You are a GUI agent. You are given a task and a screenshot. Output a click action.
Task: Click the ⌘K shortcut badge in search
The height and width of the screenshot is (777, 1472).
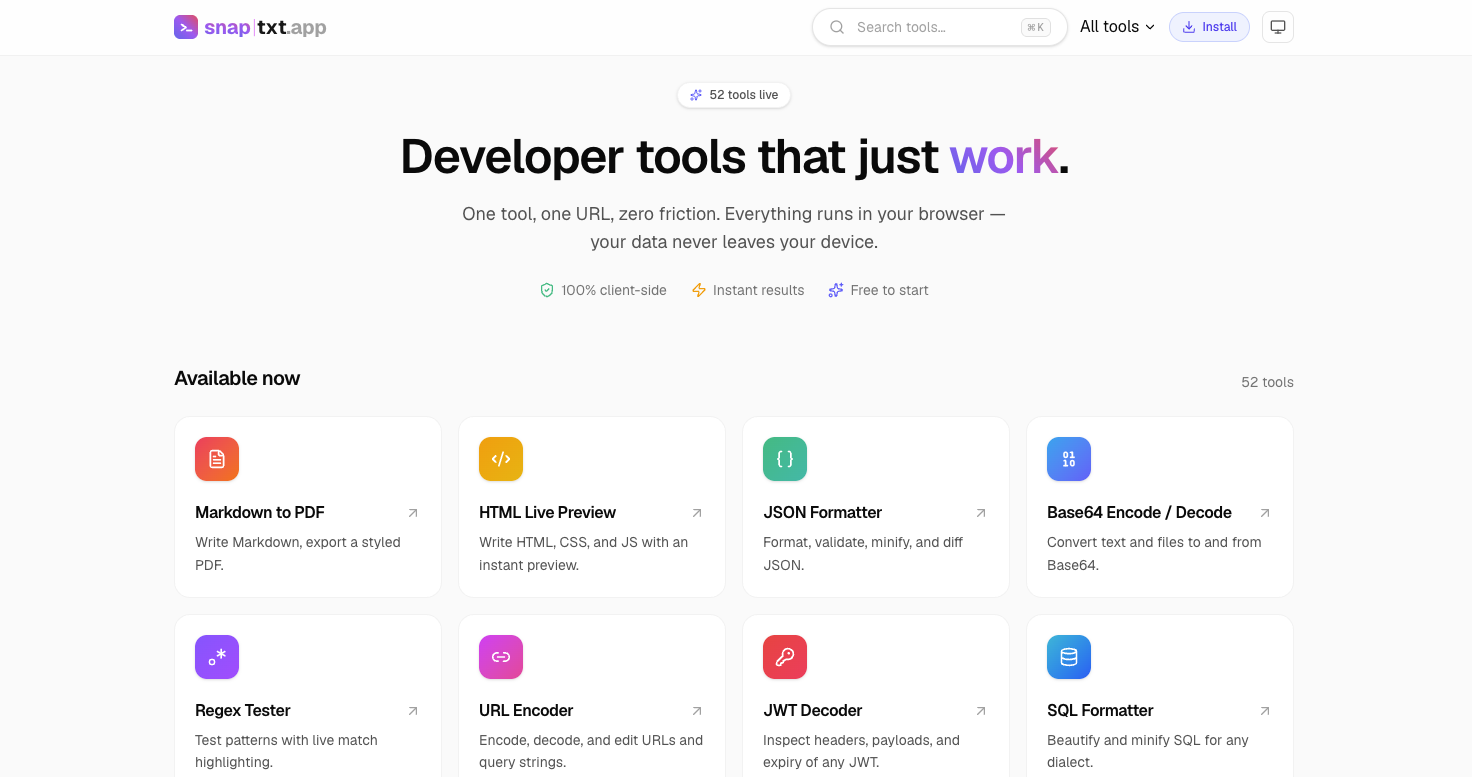pyautogui.click(x=1035, y=27)
